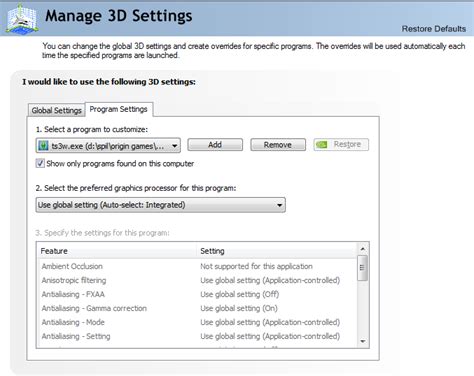Click the Add button
The image size is (474, 376).
coord(215,145)
